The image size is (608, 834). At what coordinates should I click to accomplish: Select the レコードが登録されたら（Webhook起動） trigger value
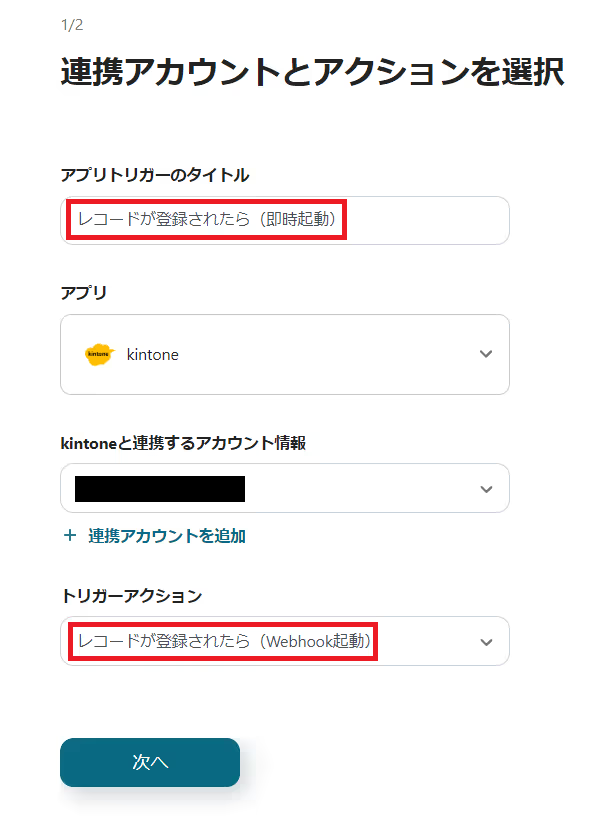tap(224, 642)
